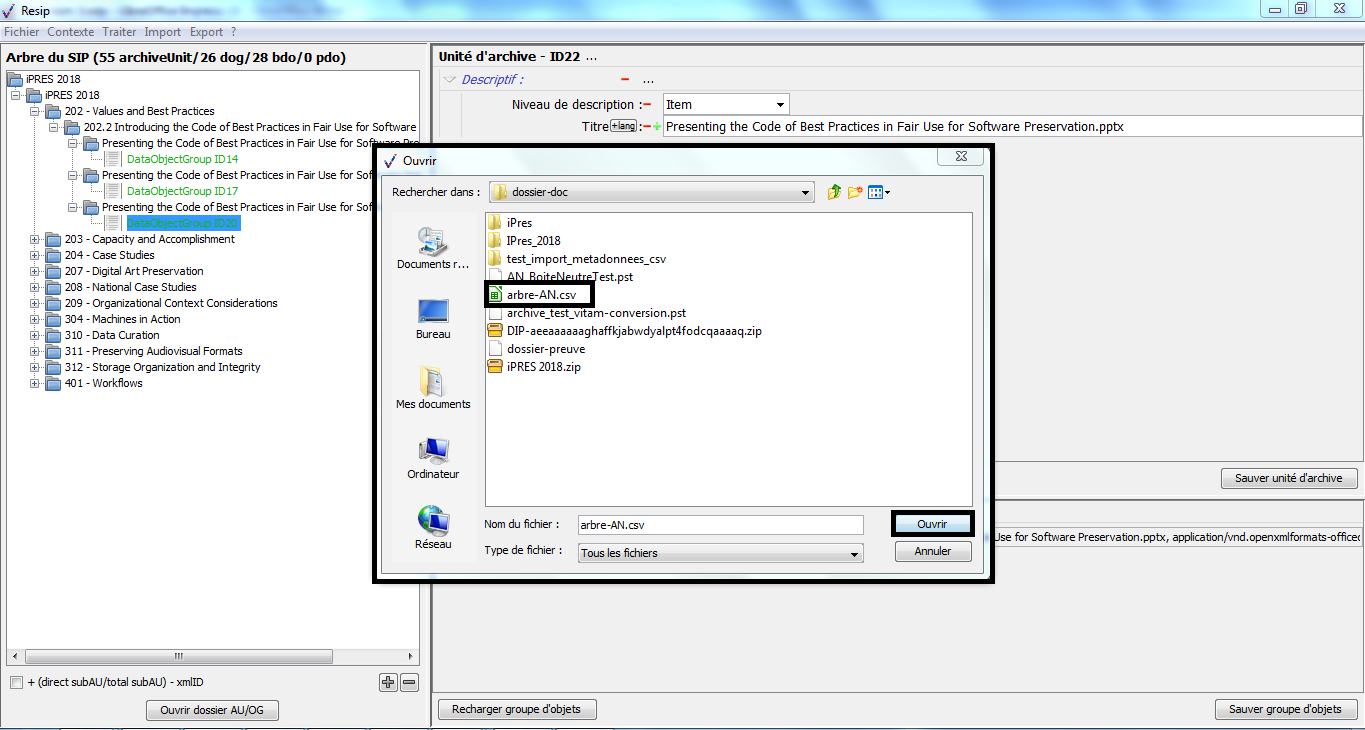Open the Traiter menu
Viewport: 1365px width, 730px height.
coord(119,32)
